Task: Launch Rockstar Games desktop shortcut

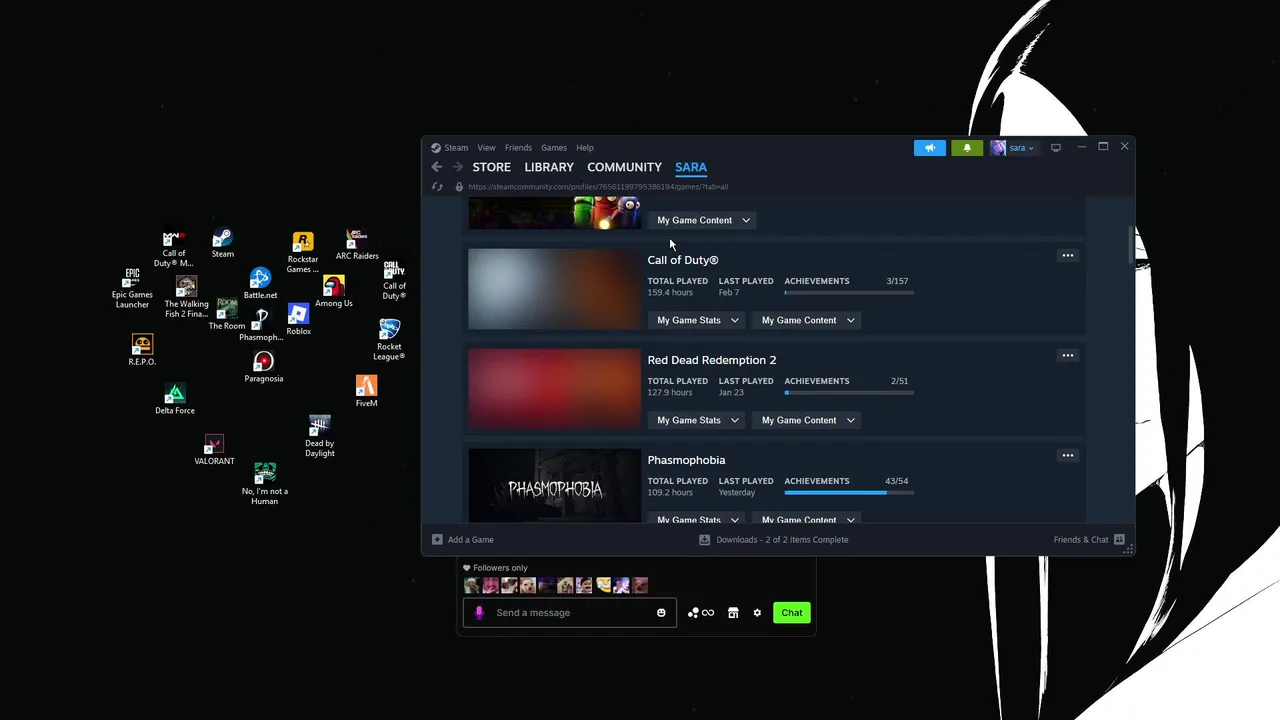Action: [x=302, y=253]
